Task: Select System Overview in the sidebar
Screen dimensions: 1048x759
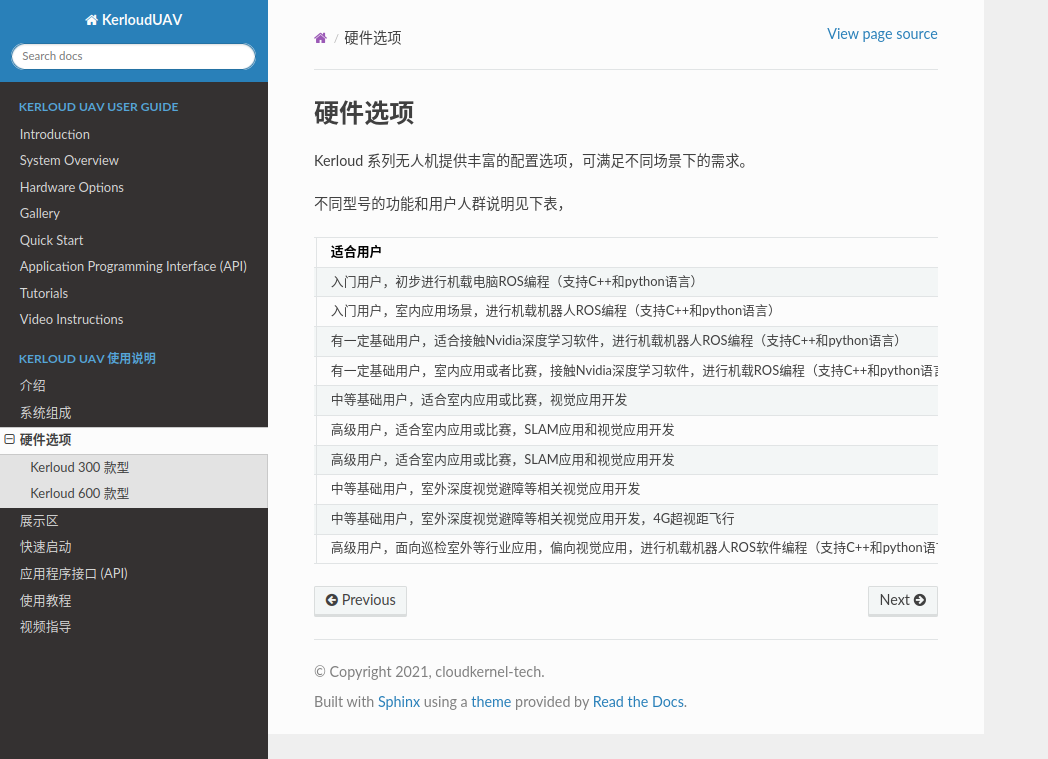Action: (69, 160)
